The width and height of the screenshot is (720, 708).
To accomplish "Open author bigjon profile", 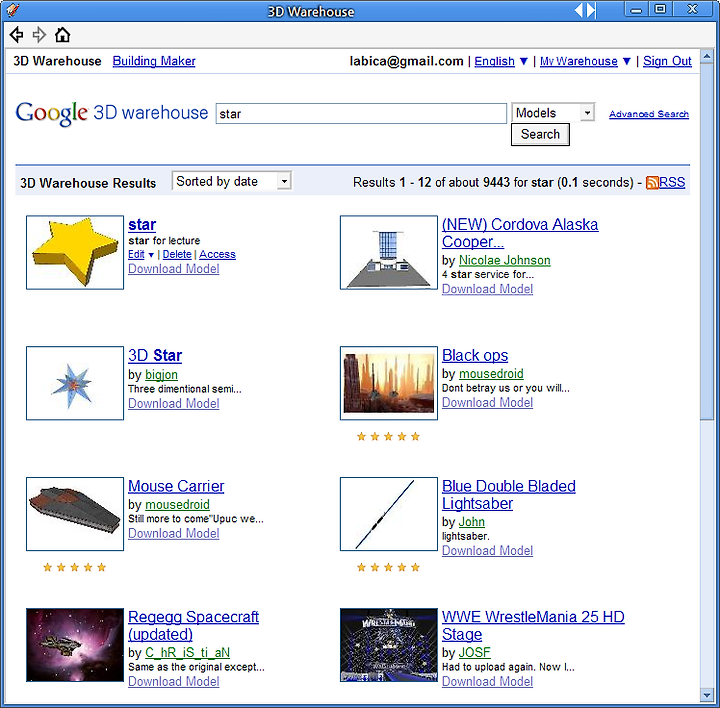I will coord(161,375).
